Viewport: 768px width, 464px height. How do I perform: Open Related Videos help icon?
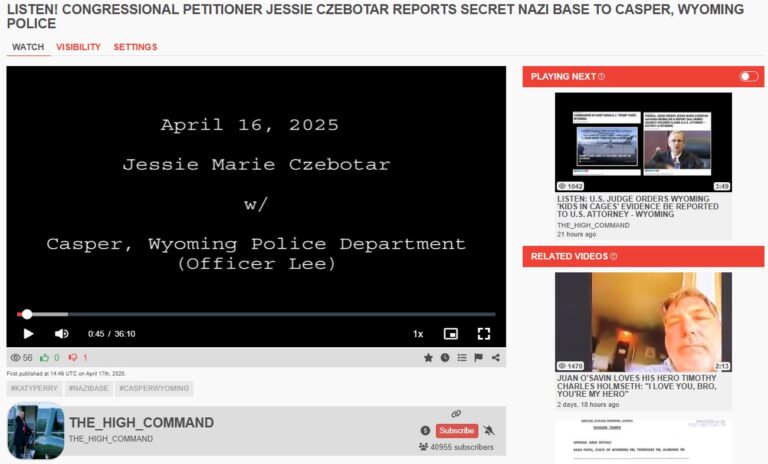click(613, 256)
